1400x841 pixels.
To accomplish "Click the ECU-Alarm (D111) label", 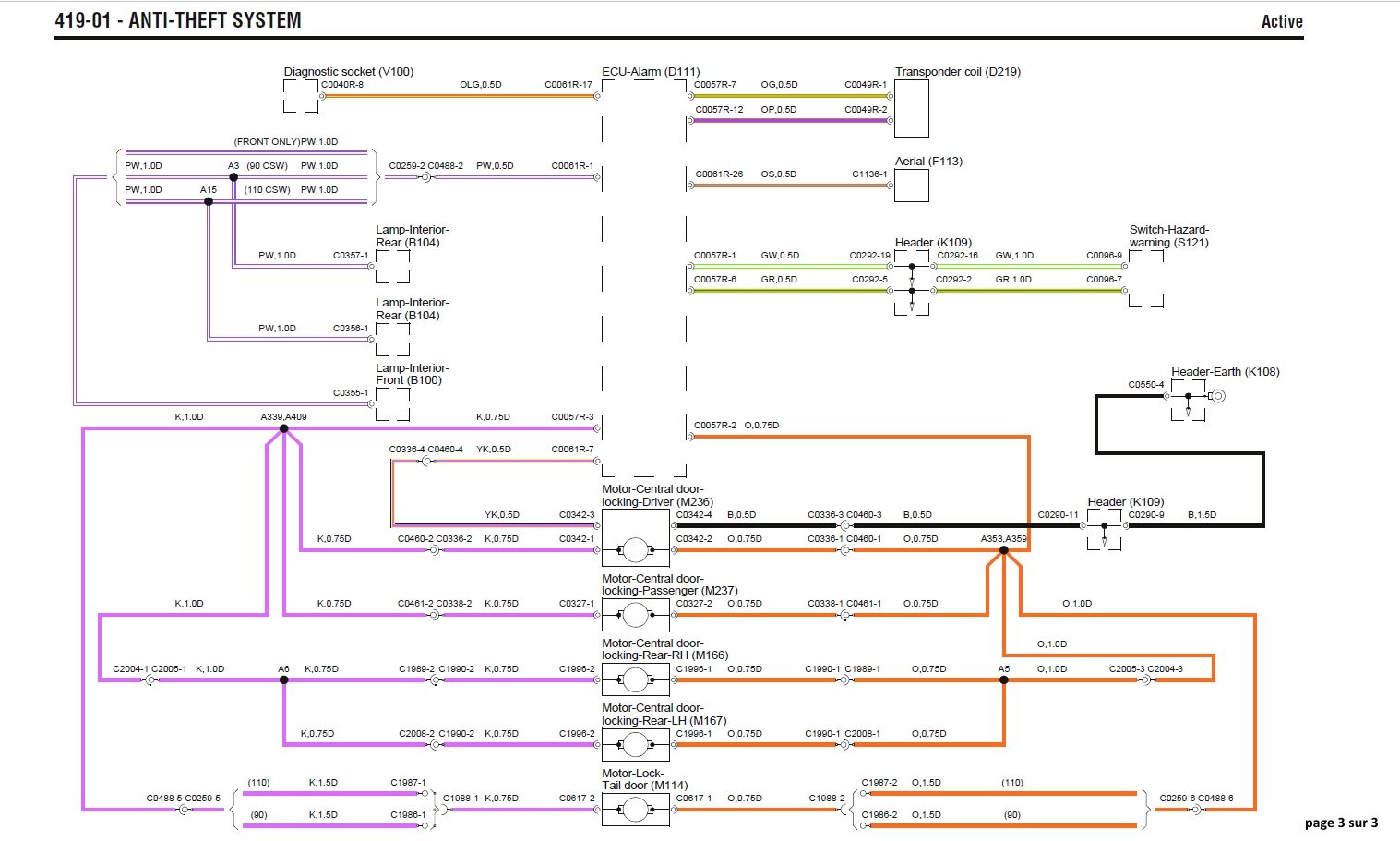I will coord(651,71).
